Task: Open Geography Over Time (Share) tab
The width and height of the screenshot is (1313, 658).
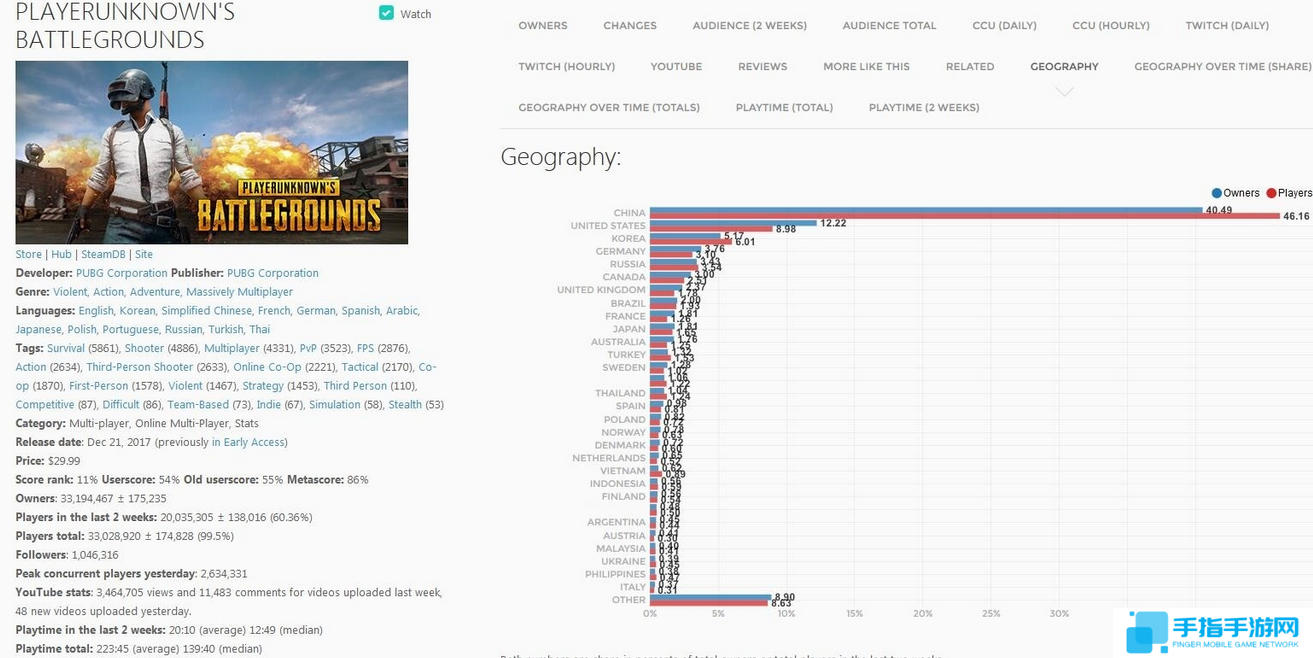Action: pos(1223,67)
